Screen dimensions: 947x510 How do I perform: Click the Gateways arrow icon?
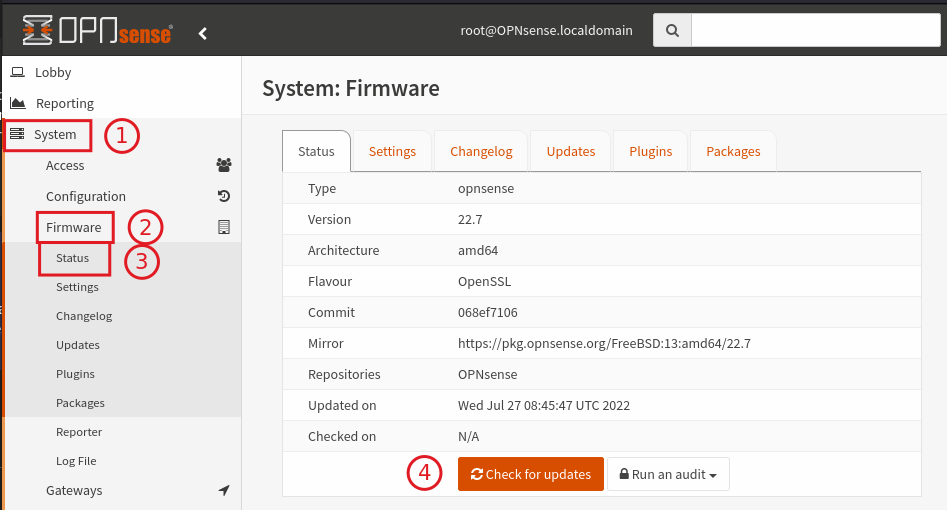click(x=224, y=490)
